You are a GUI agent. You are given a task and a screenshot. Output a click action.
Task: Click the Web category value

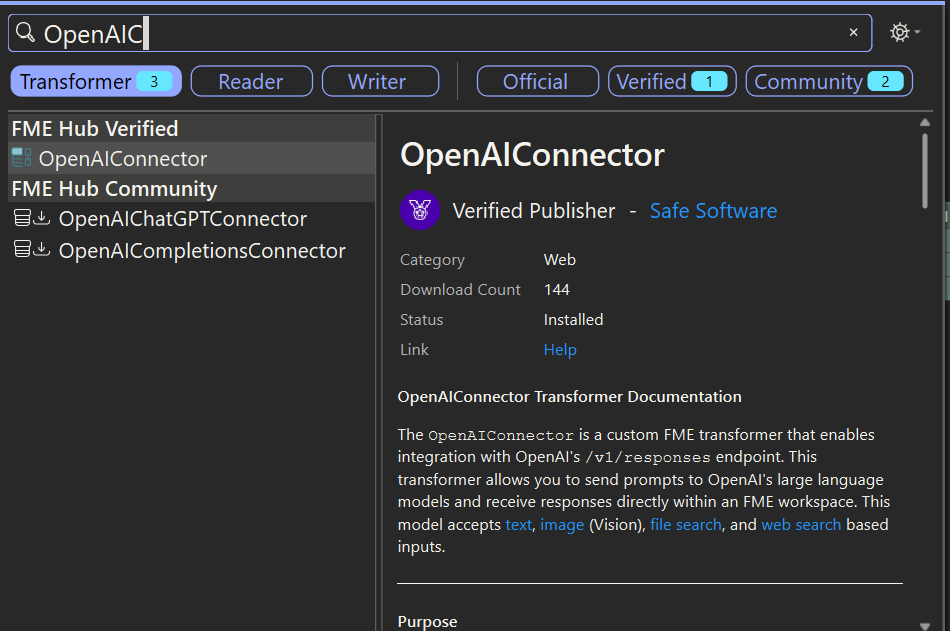pos(559,259)
